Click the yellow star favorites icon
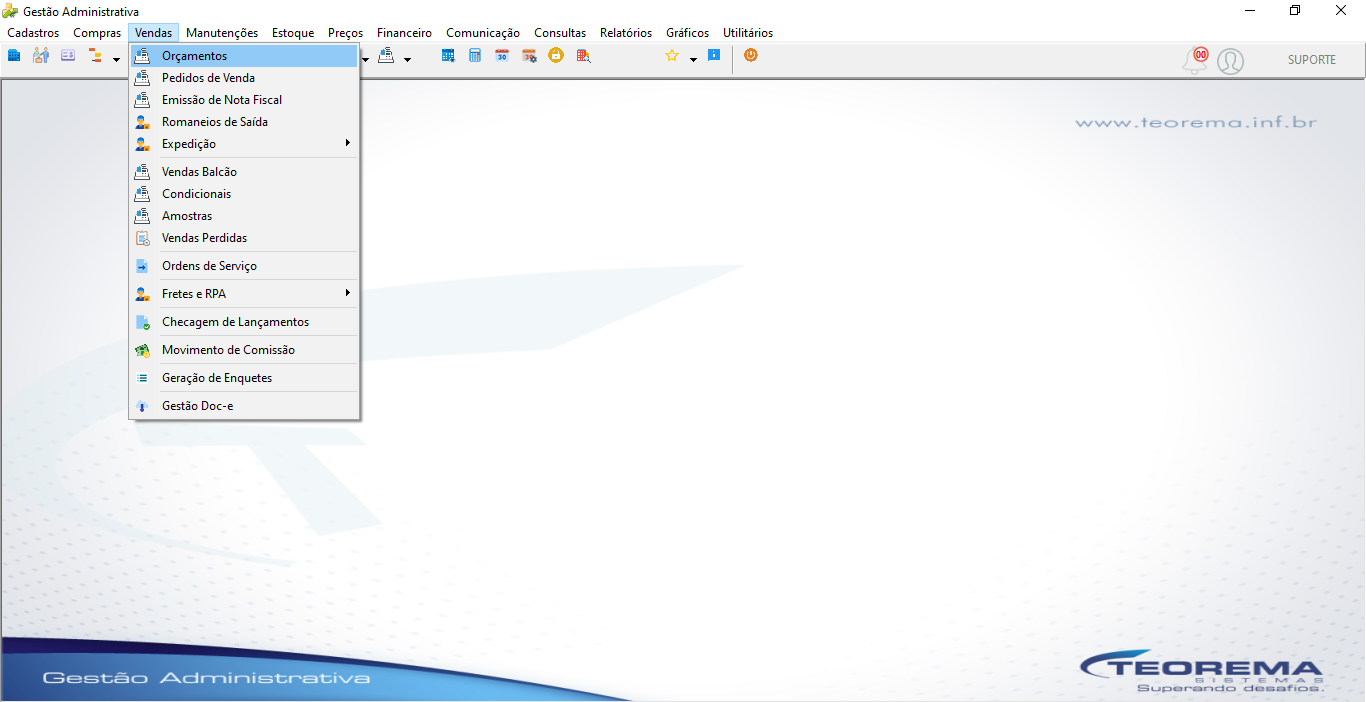1366x702 pixels. click(672, 56)
